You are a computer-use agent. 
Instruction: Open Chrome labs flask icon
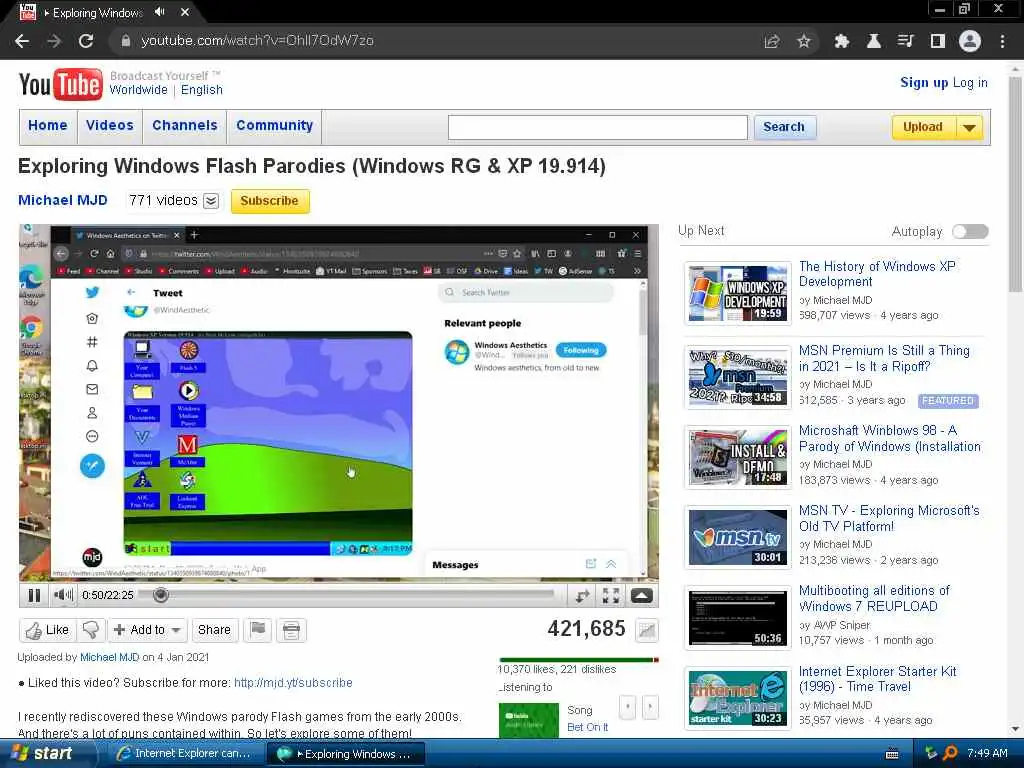click(x=873, y=41)
